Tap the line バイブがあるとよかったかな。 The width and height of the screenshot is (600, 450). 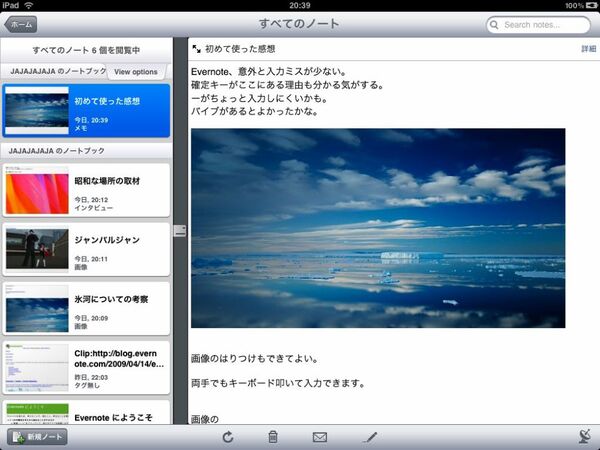[254, 112]
